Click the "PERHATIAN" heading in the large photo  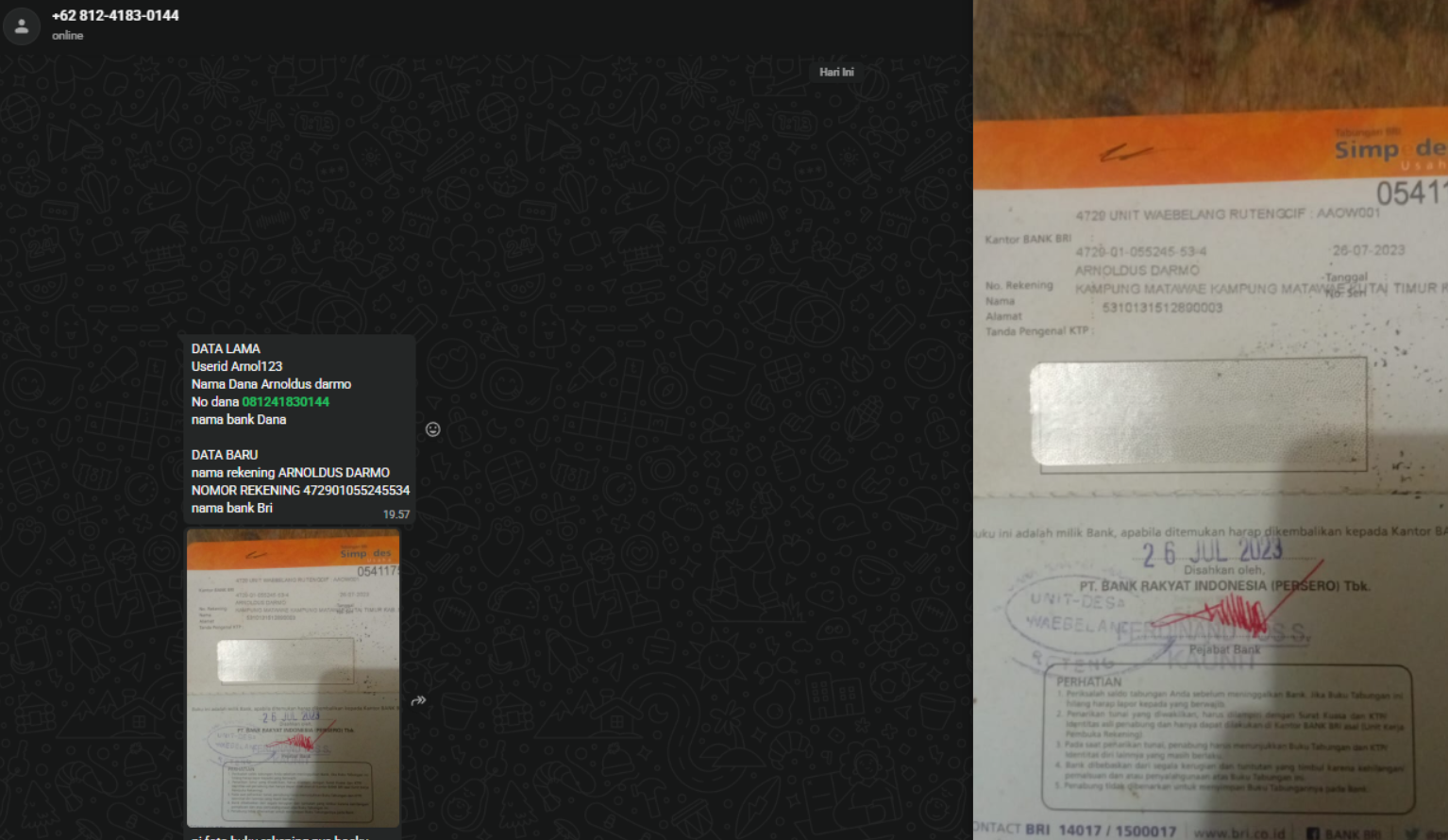click(1089, 681)
